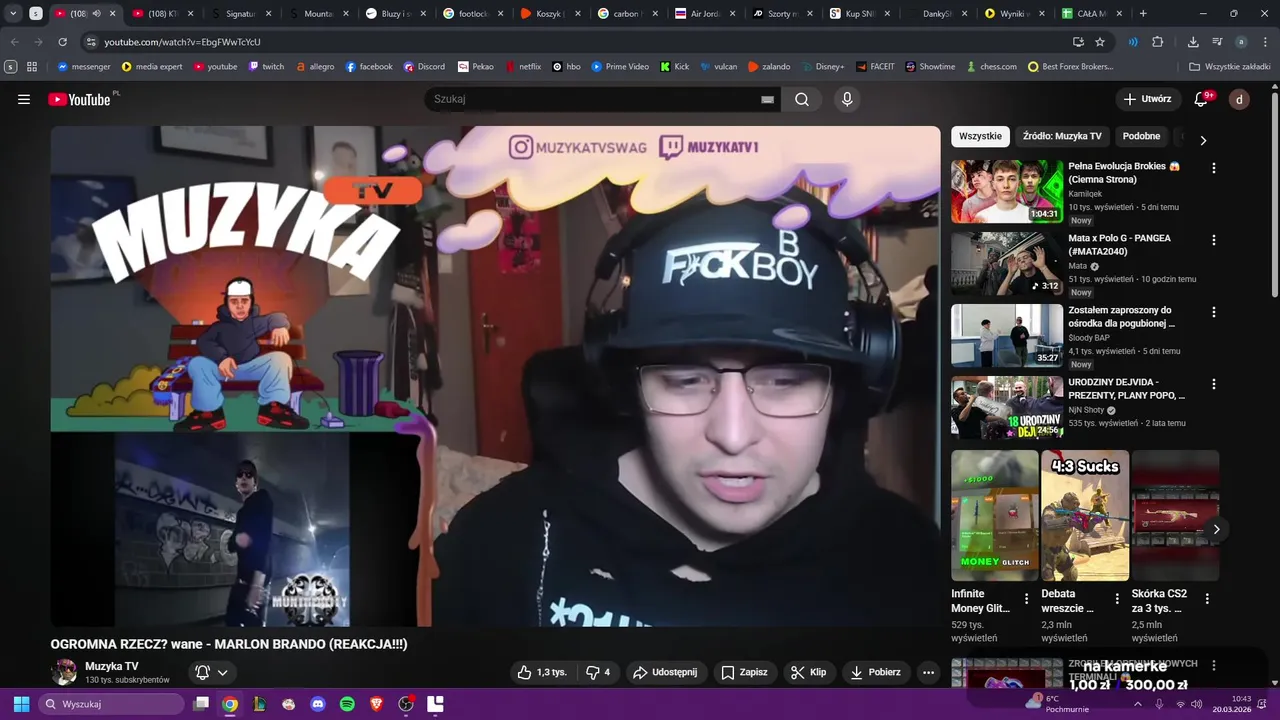This screenshot has width=1280, height=720.
Task: Click the address bar URL
Action: 182,42
